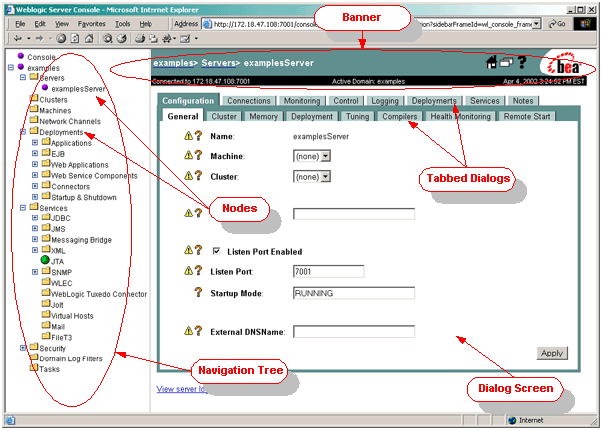This screenshot has height=431, width=602.
Task: Click the browser Back arrow button
Action: [x=18, y=38]
